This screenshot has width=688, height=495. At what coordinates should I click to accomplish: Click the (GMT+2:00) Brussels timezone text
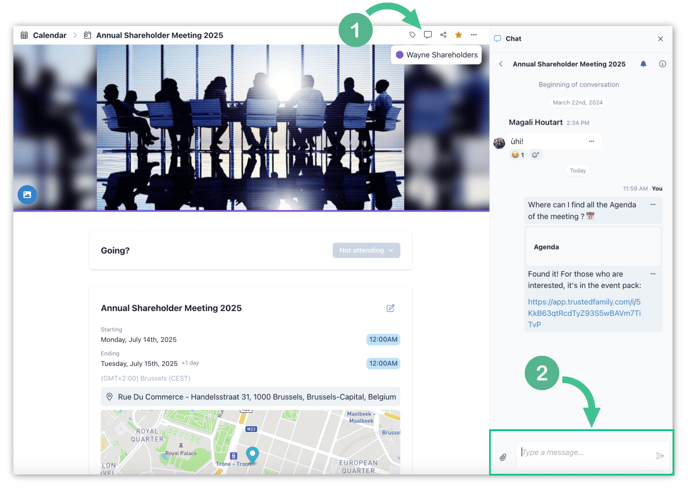(146, 378)
